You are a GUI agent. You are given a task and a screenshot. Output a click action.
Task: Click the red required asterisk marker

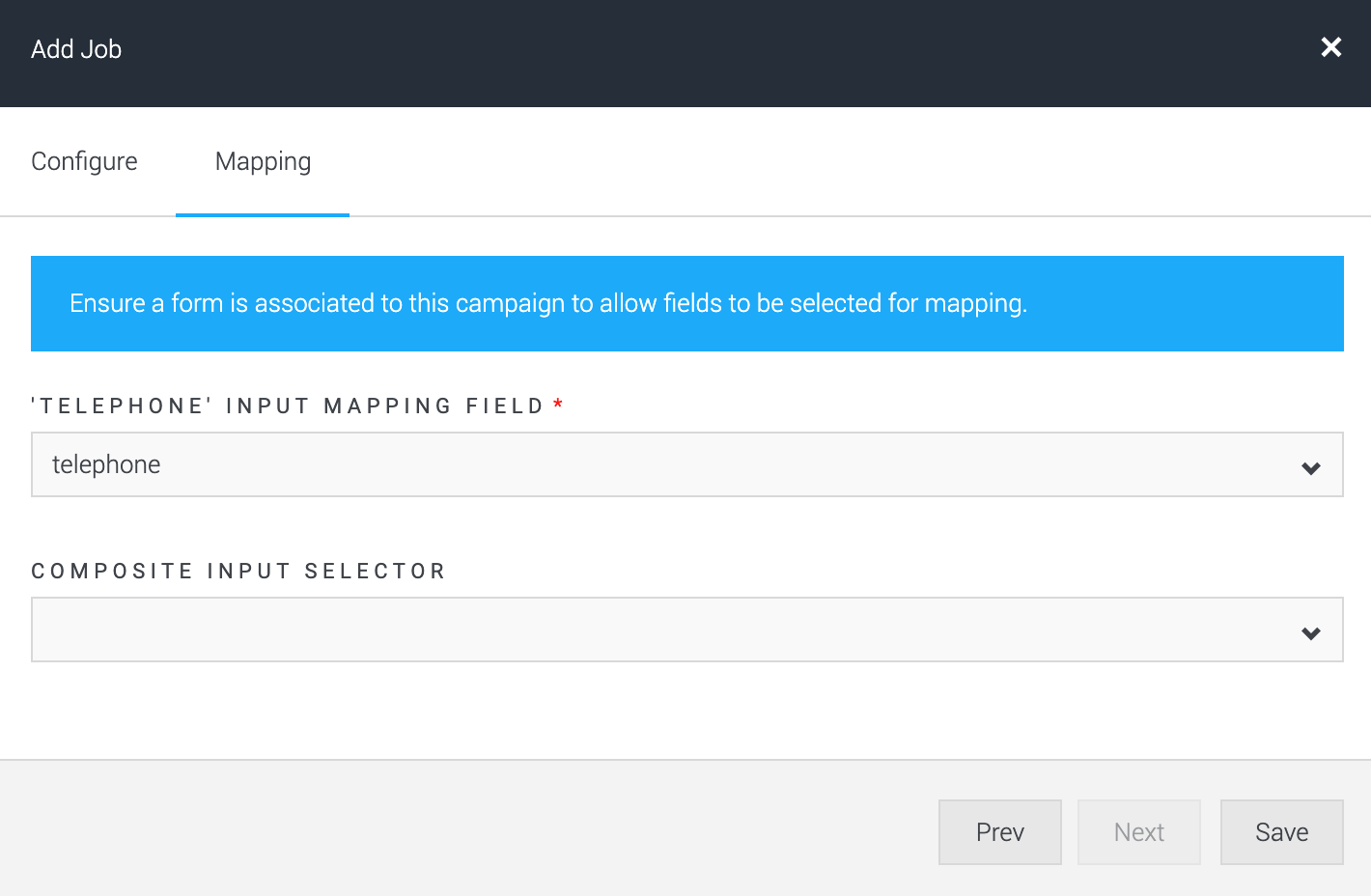tap(558, 405)
